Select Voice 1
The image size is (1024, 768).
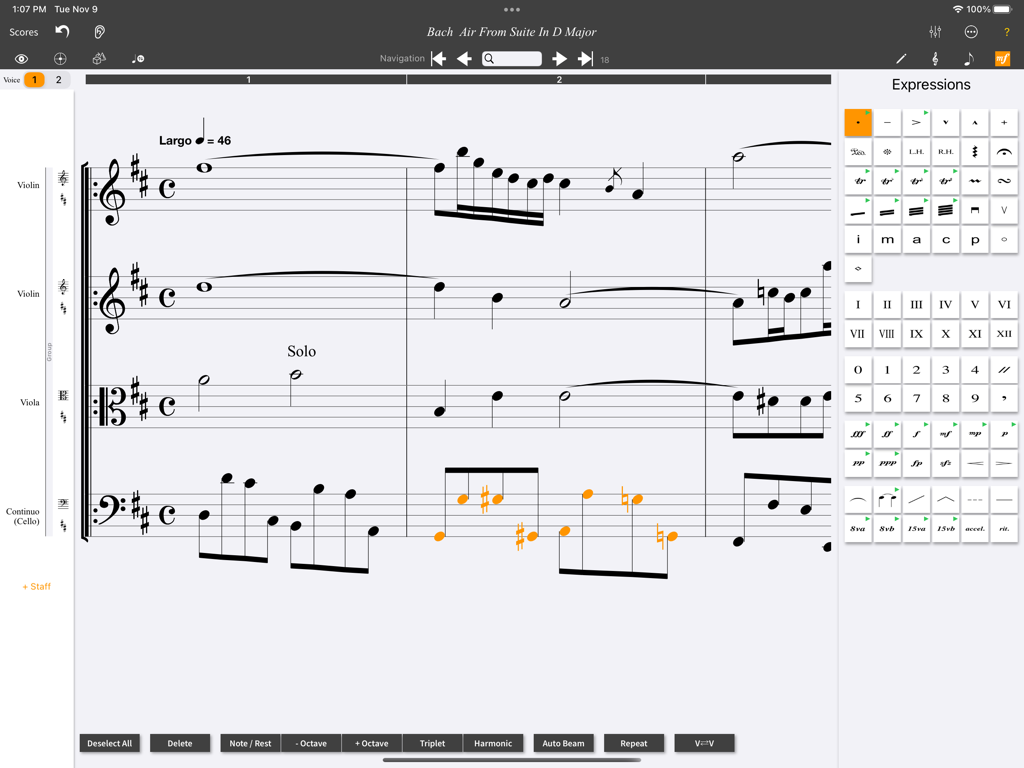(33, 78)
